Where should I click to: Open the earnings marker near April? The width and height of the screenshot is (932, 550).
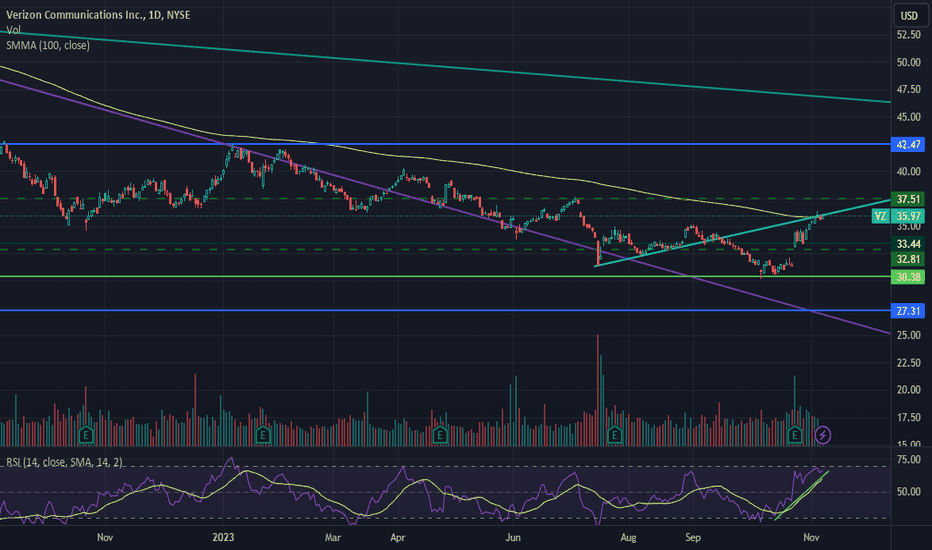pyautogui.click(x=440, y=435)
